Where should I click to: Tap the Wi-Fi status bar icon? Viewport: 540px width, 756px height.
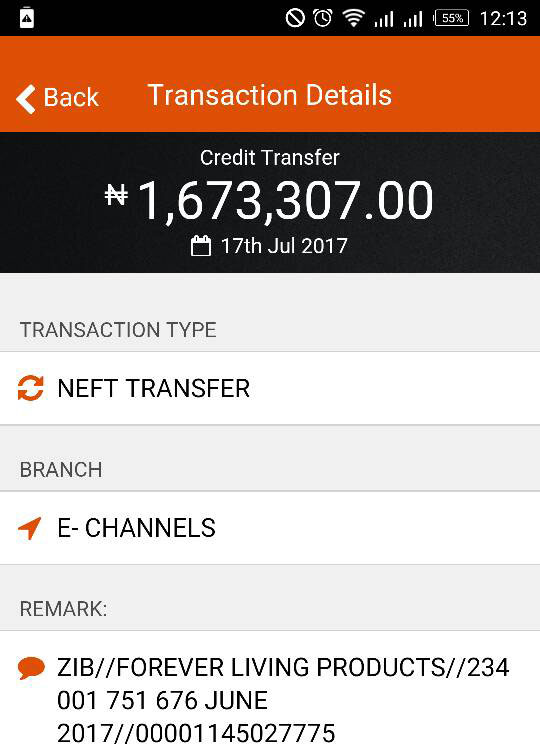(x=353, y=18)
